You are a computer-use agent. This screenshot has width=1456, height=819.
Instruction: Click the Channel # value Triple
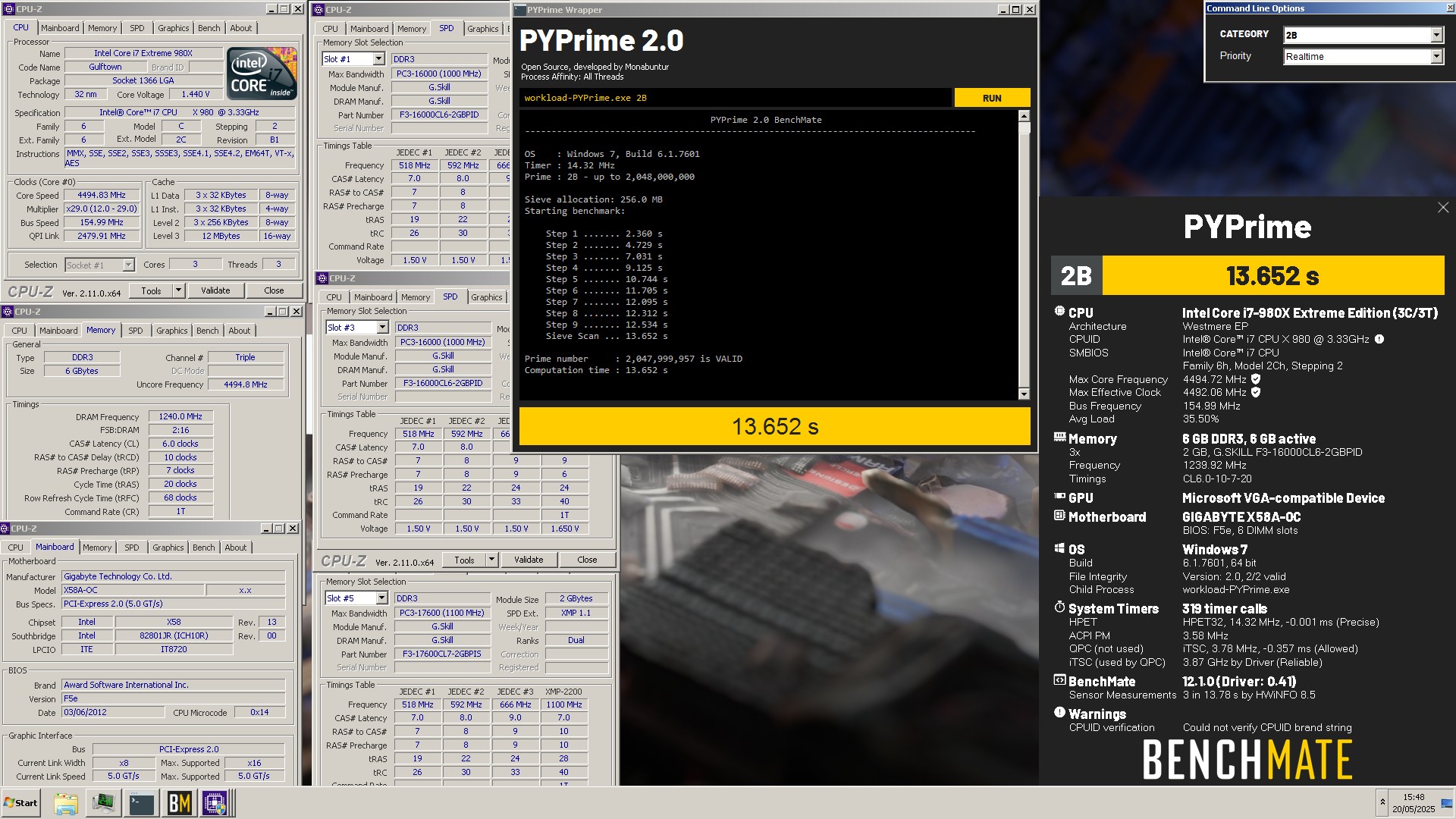[x=245, y=357]
